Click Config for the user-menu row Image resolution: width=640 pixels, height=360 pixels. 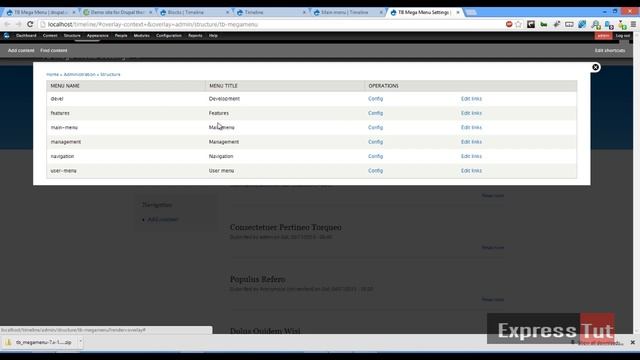(376, 171)
